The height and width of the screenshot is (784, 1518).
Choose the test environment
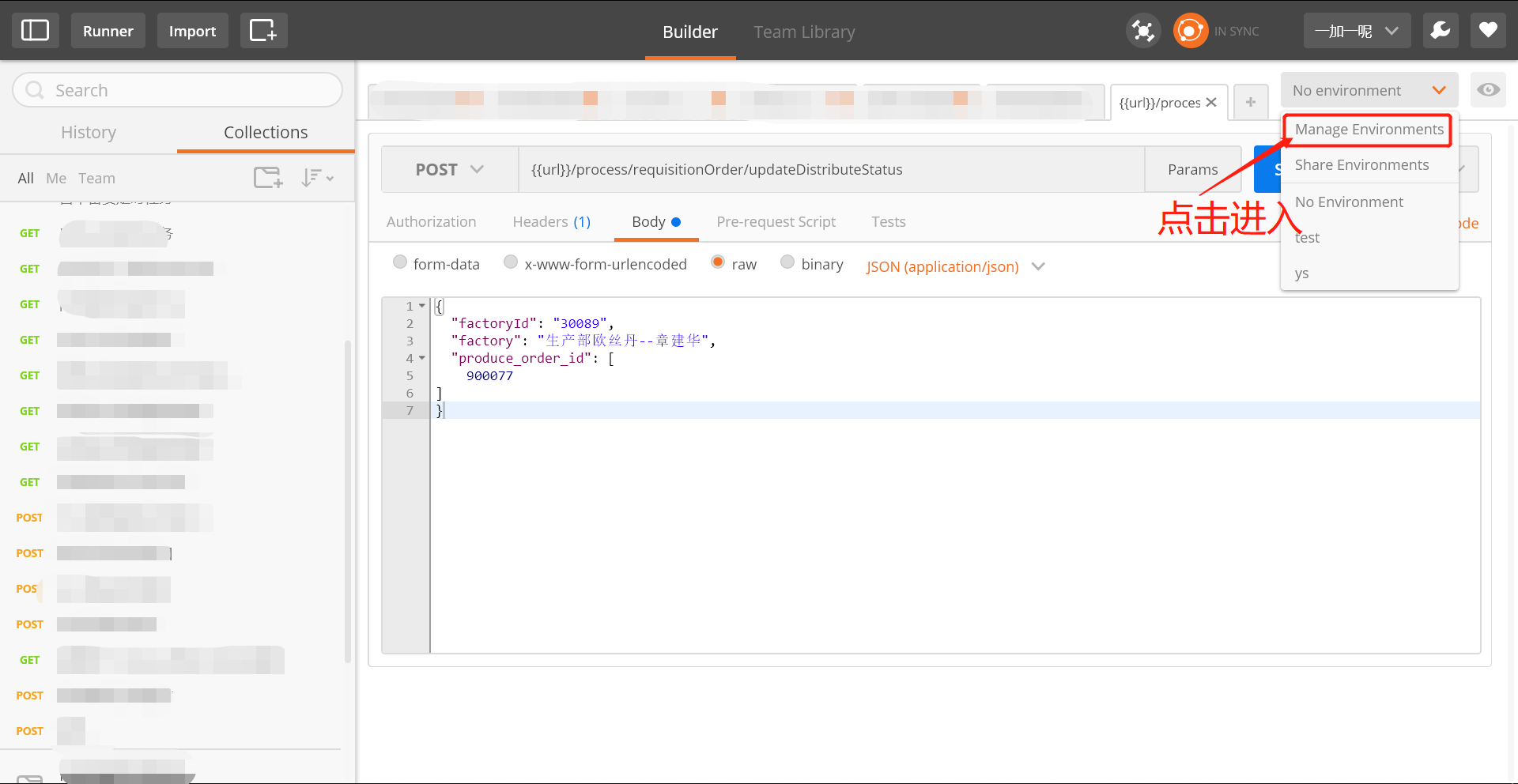click(1369, 238)
